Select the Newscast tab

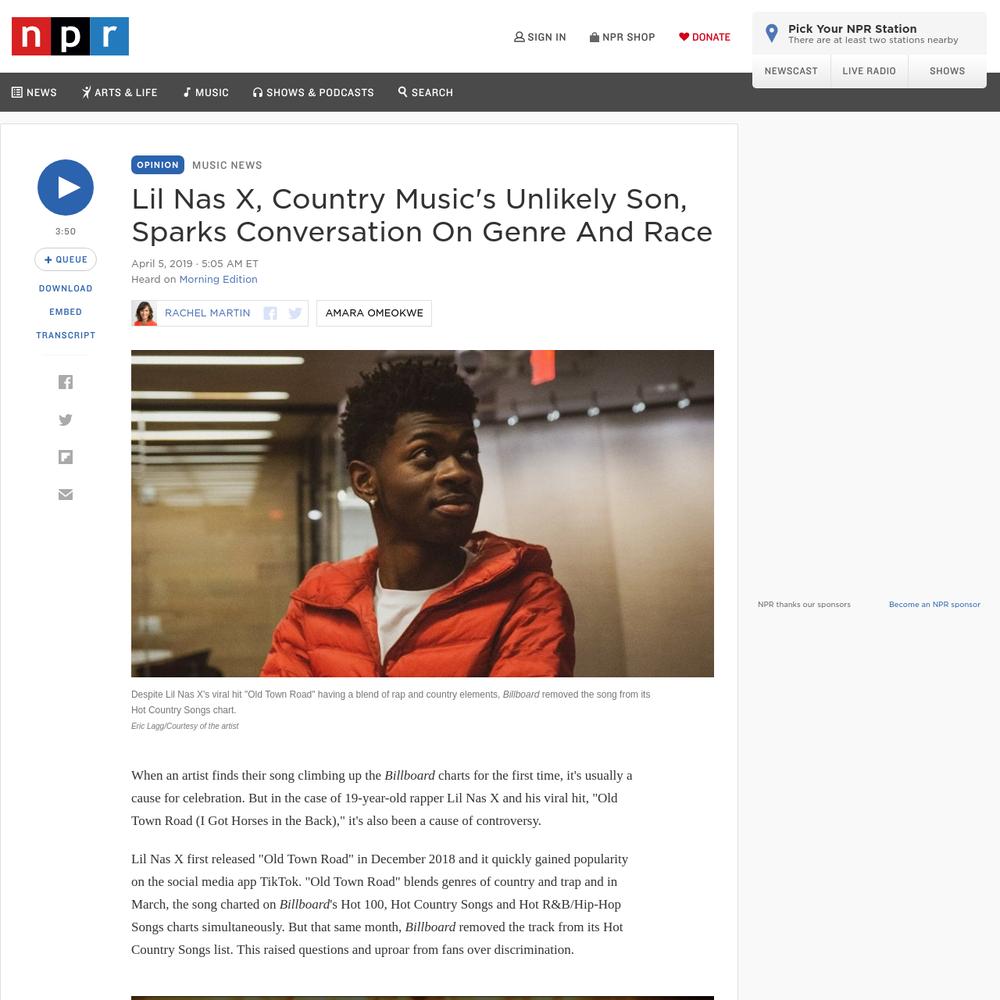point(791,71)
